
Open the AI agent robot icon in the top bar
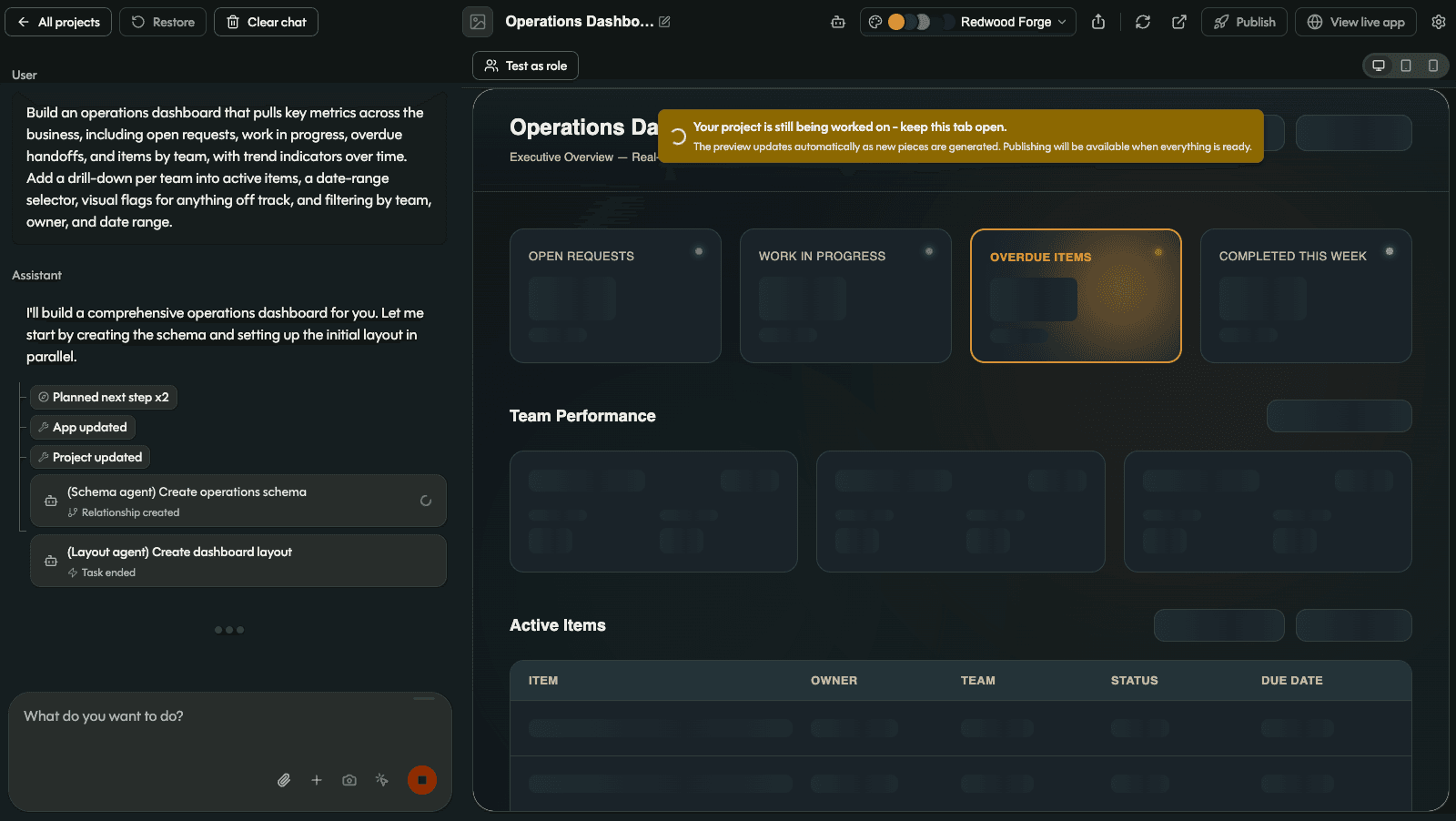coord(838,22)
